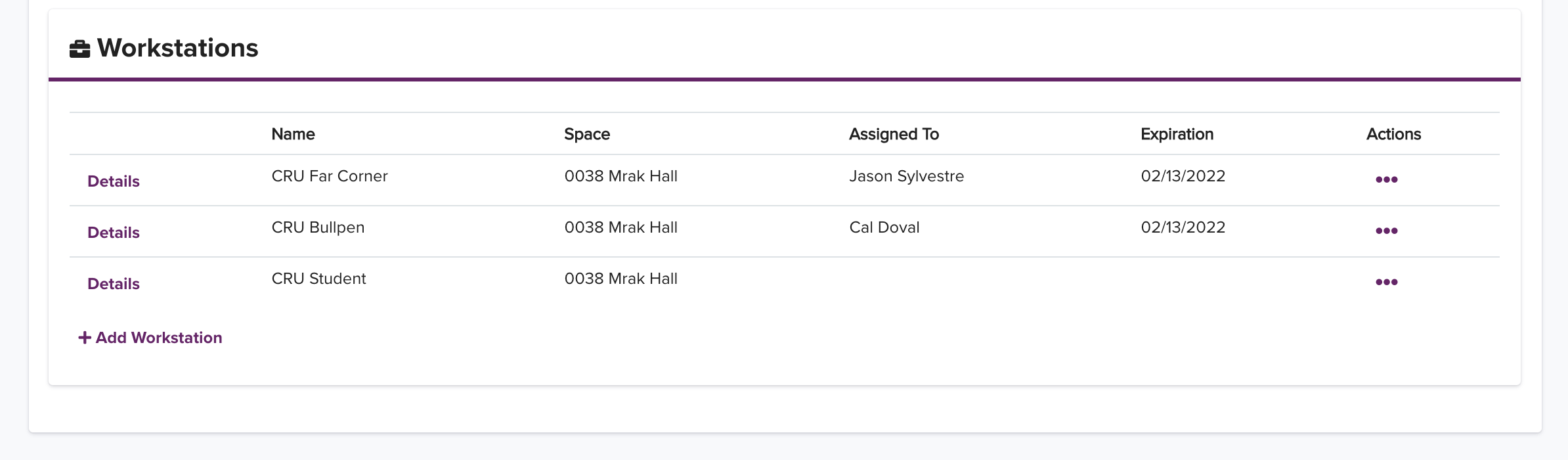Select Jason Sylvestre in Assigned To column
The image size is (1568, 460).
pyautogui.click(x=906, y=176)
